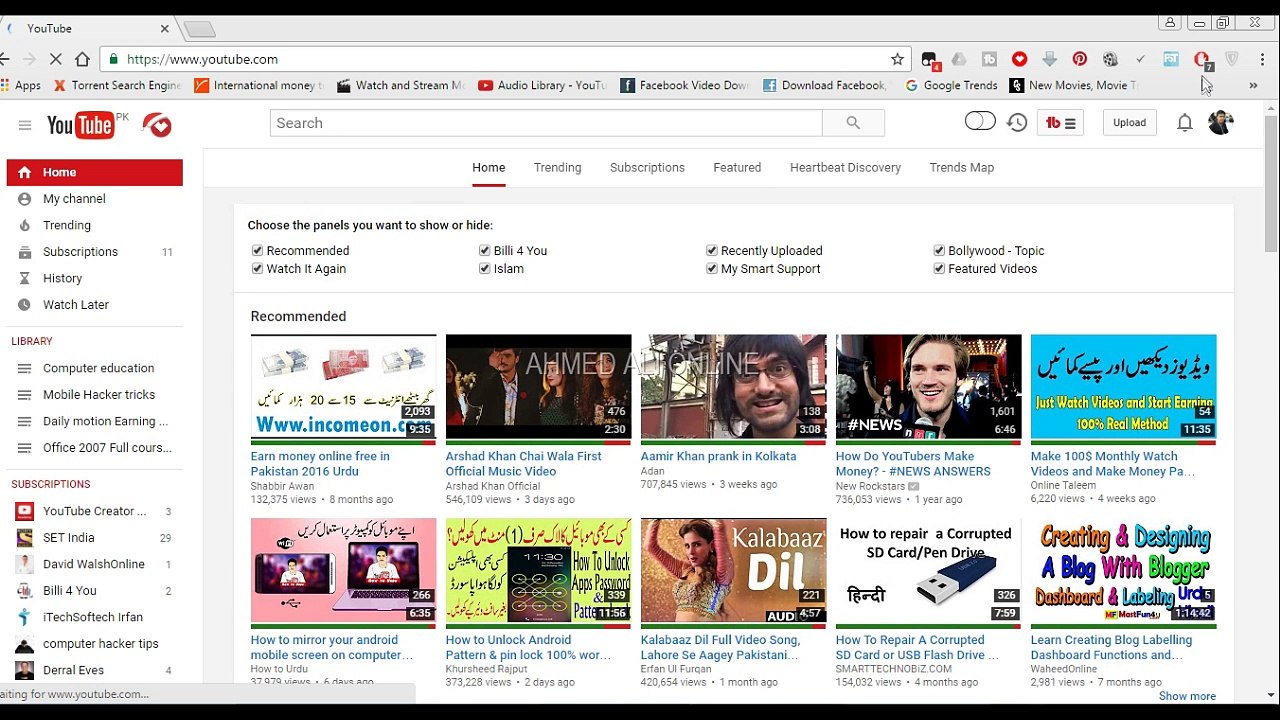Uncheck the Billi 4 You panel checkbox

tap(484, 251)
